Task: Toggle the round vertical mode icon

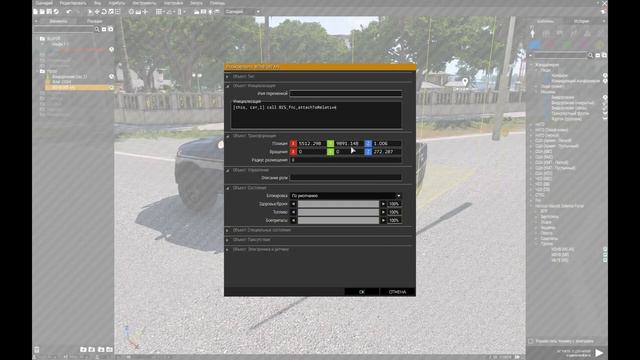Action: (131, 11)
